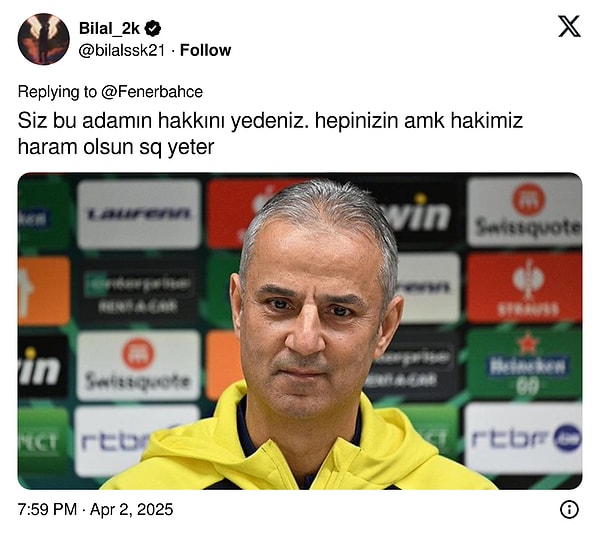Select the tweet text starting 'Siz bu adamın'
Screen dimensions: 600x540
pos(270,134)
